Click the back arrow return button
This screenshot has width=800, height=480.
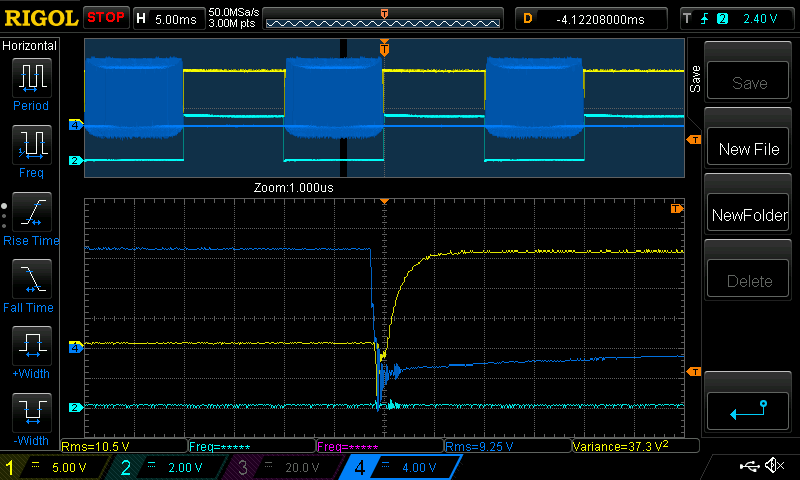tap(749, 409)
